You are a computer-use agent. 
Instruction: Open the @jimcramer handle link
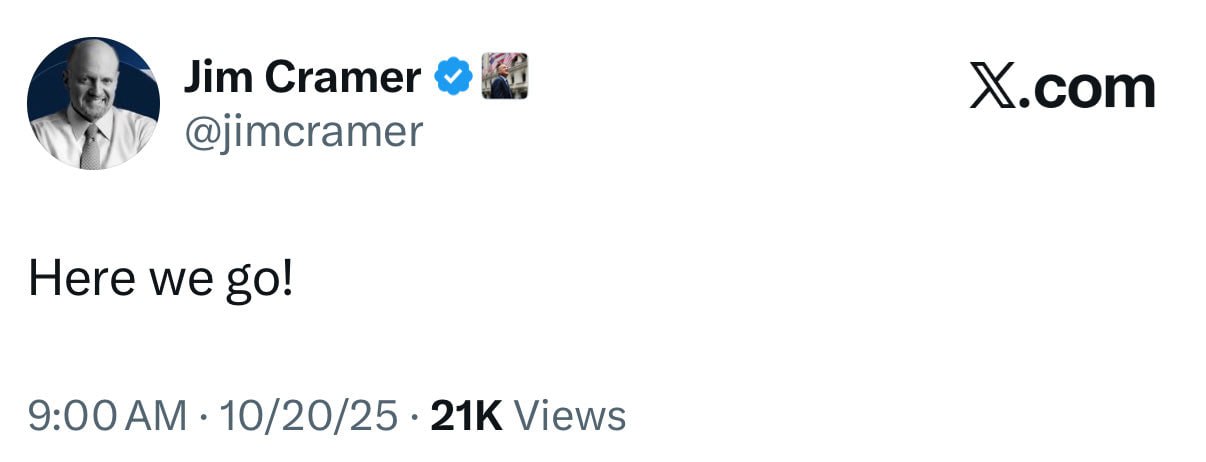[303, 131]
